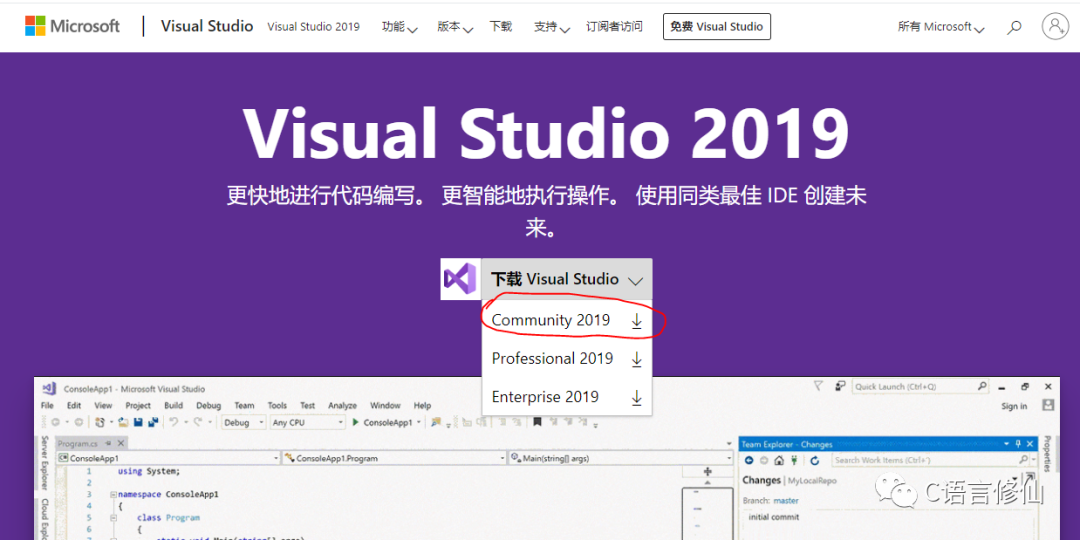
Task: Open the Any CPU platform dropdown
Action: coord(307,422)
